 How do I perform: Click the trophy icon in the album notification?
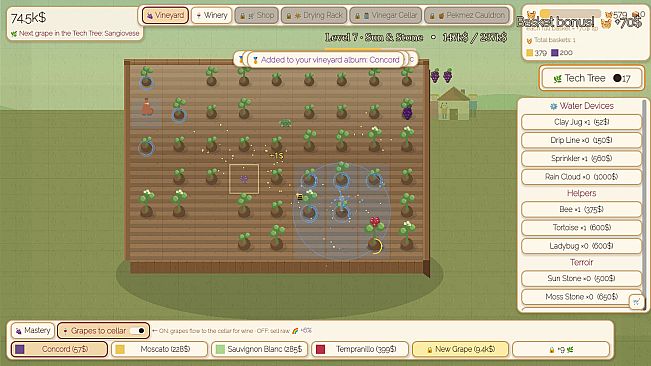255,60
